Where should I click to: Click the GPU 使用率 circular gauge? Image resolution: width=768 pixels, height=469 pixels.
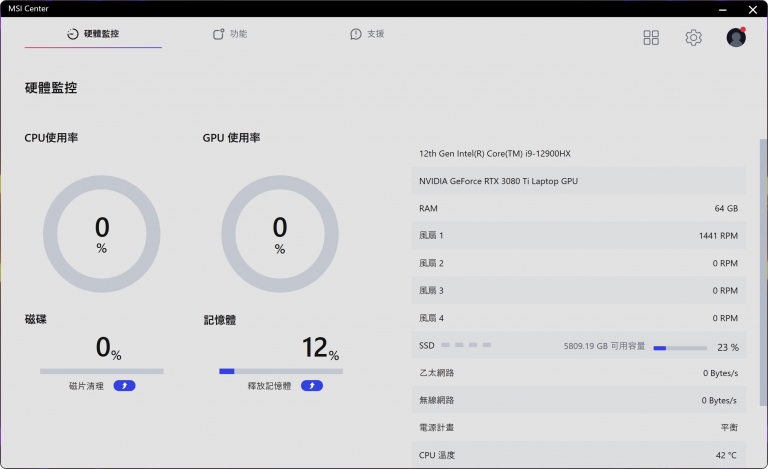coord(280,234)
